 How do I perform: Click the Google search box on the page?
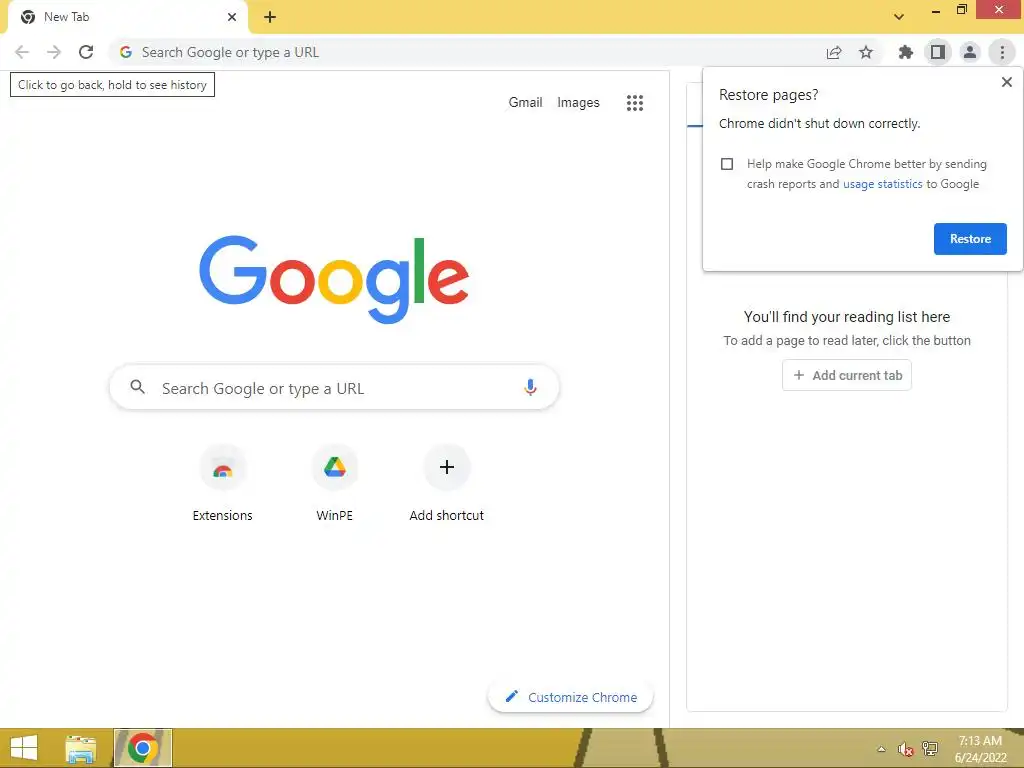(x=334, y=387)
